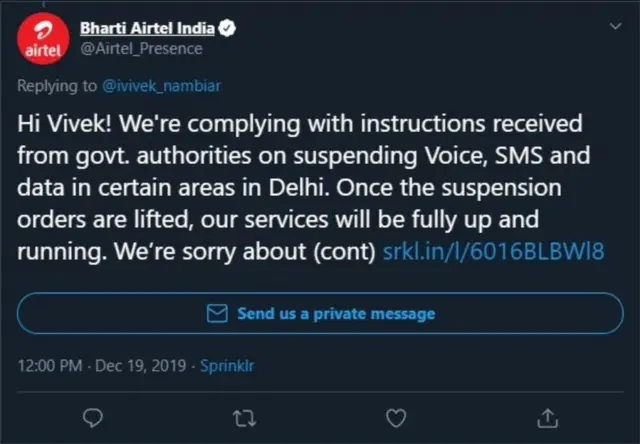Click the Sprinklr source label

point(228,365)
